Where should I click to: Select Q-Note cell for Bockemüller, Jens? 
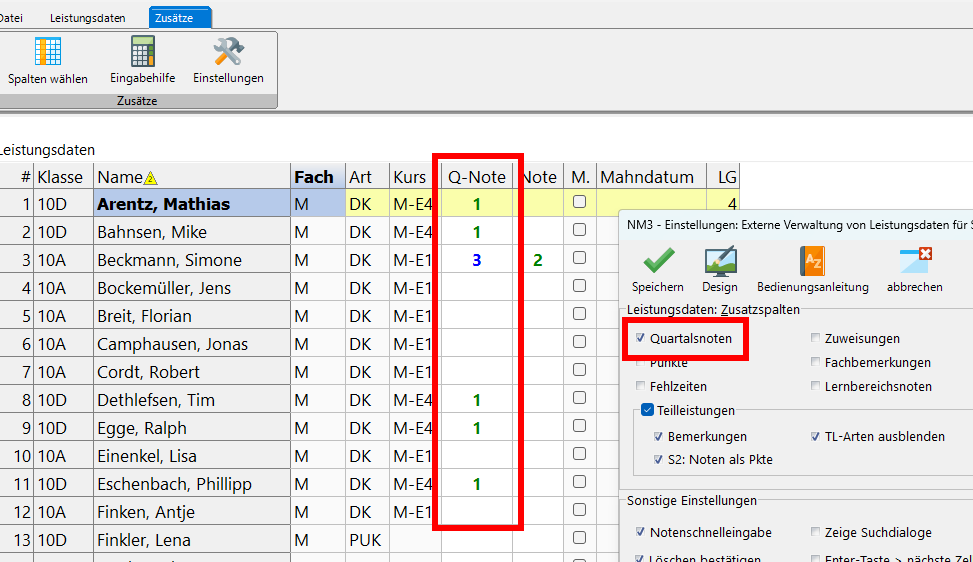[477, 288]
